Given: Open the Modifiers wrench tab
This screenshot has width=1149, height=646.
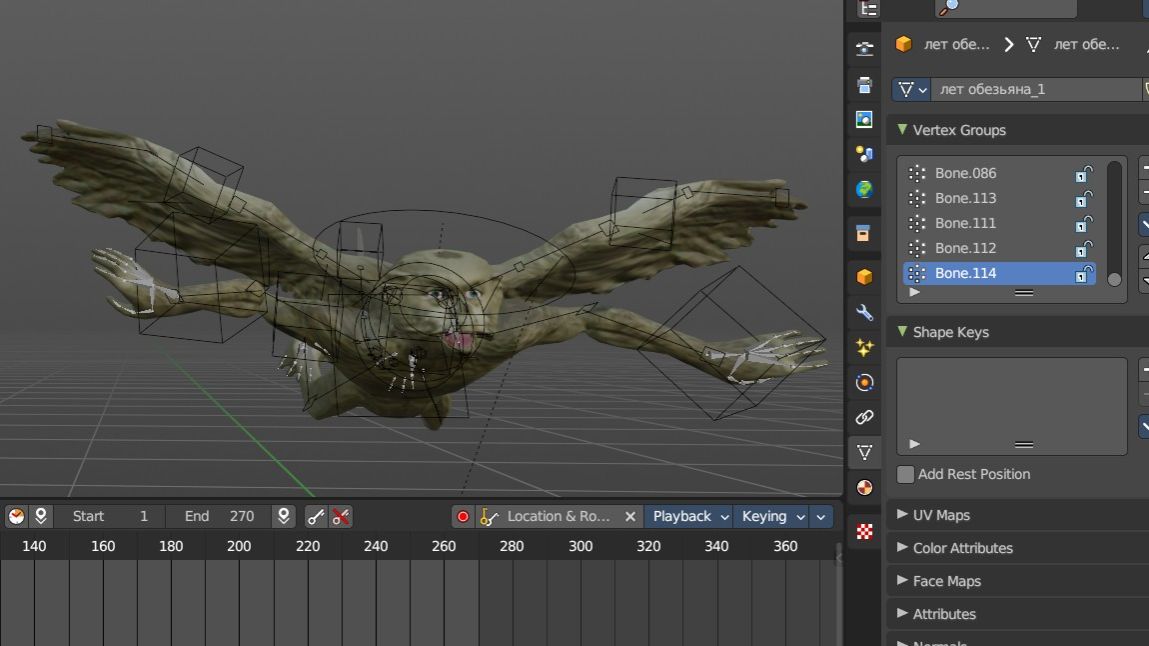Looking at the screenshot, I should point(865,312).
